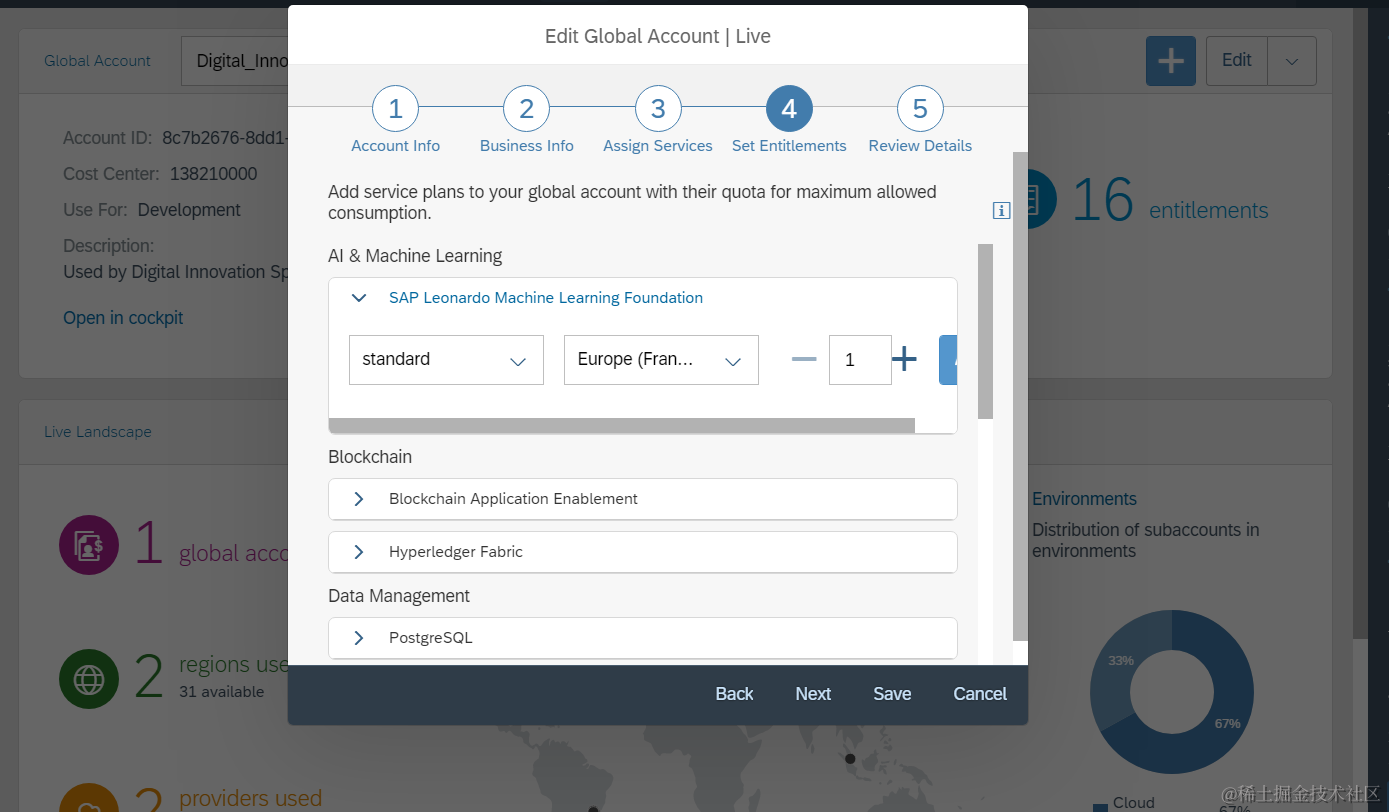Viewport: 1389px width, 812px height.
Task: Click the Save button
Action: coord(892,694)
